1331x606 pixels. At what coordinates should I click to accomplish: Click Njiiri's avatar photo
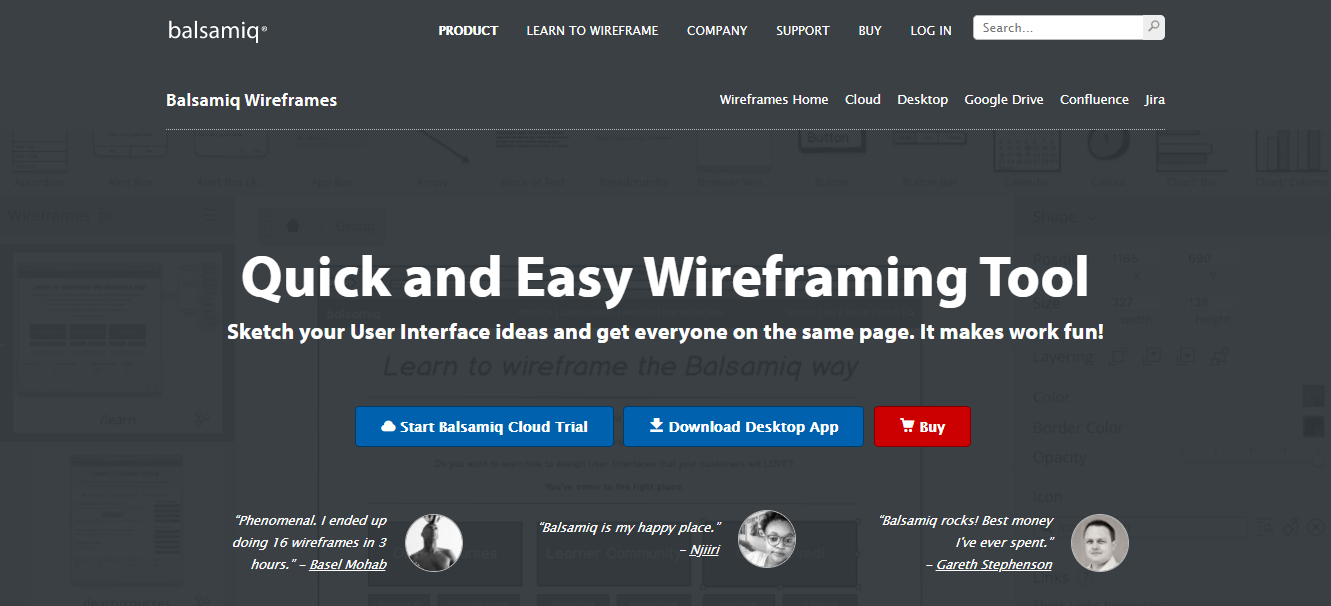[x=766, y=539]
